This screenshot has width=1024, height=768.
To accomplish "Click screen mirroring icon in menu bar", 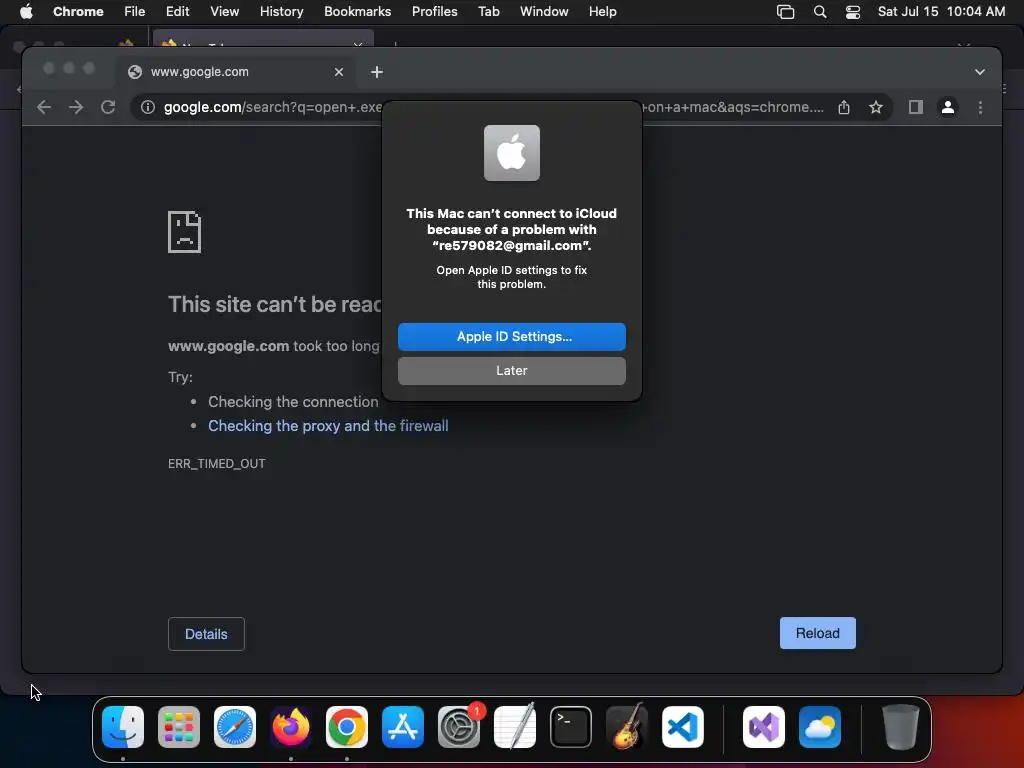I will (x=785, y=11).
